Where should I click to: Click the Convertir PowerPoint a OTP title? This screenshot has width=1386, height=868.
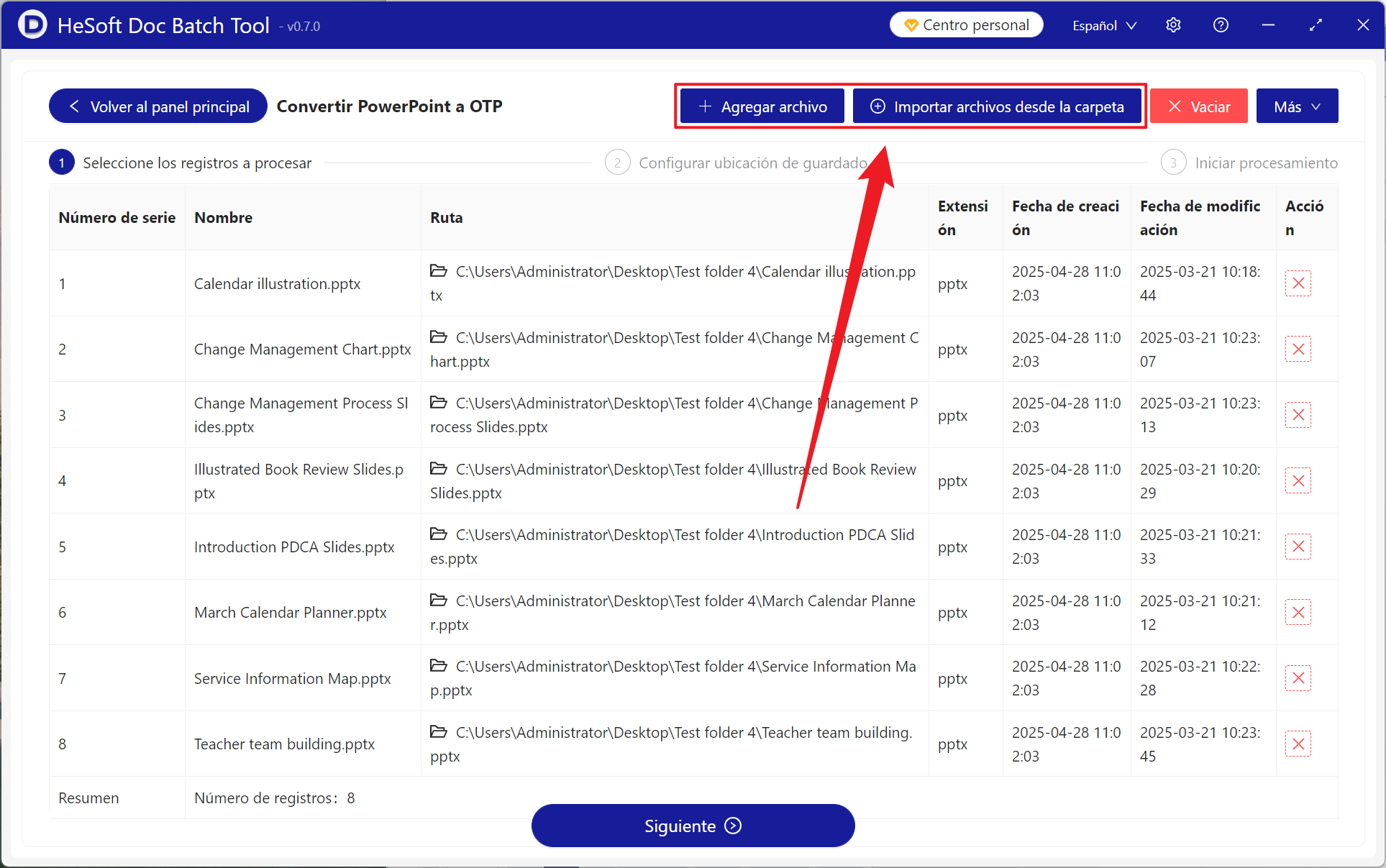[389, 106]
